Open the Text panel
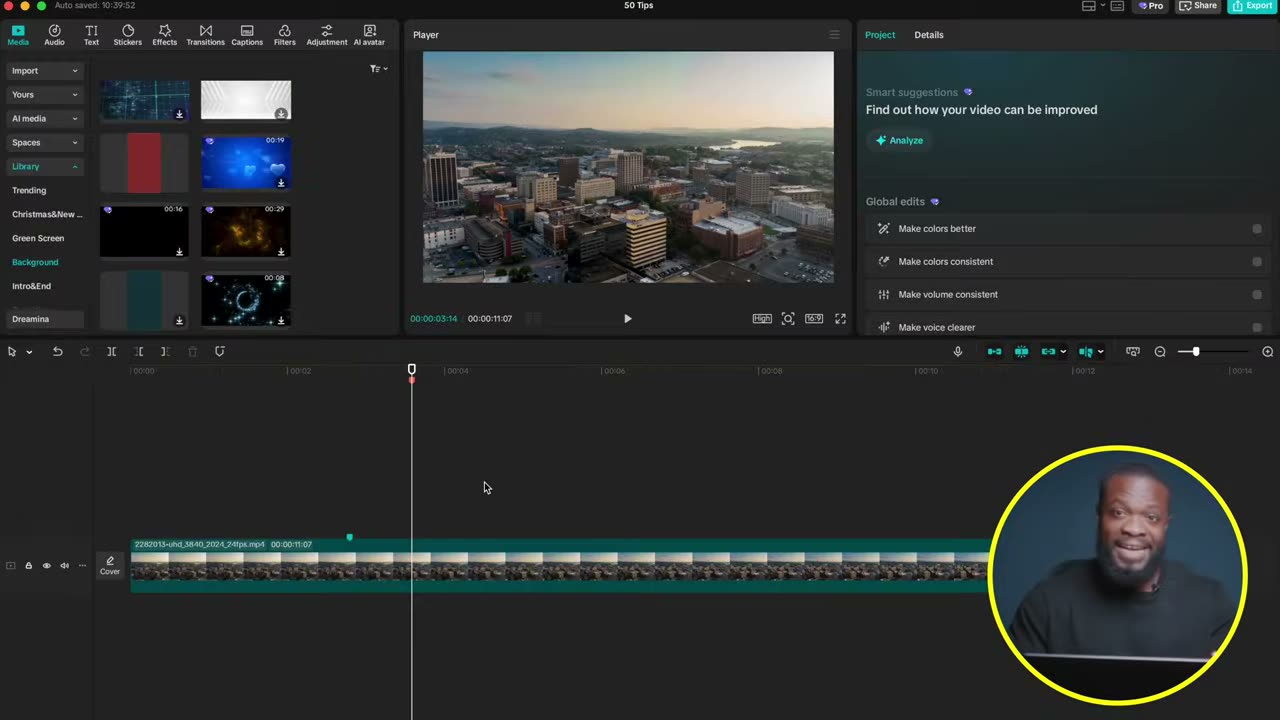Screen dimensions: 1280x720 pyautogui.click(x=91, y=35)
